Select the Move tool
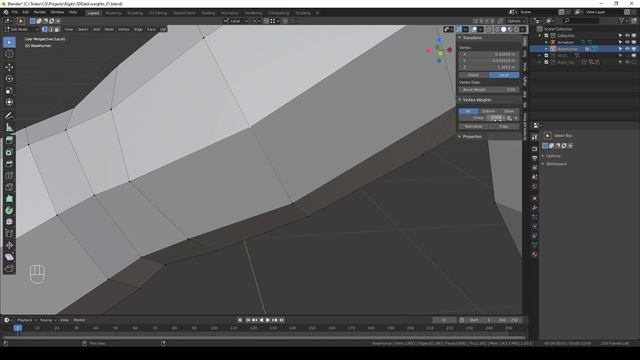The height and width of the screenshot is (360, 640). 9,67
